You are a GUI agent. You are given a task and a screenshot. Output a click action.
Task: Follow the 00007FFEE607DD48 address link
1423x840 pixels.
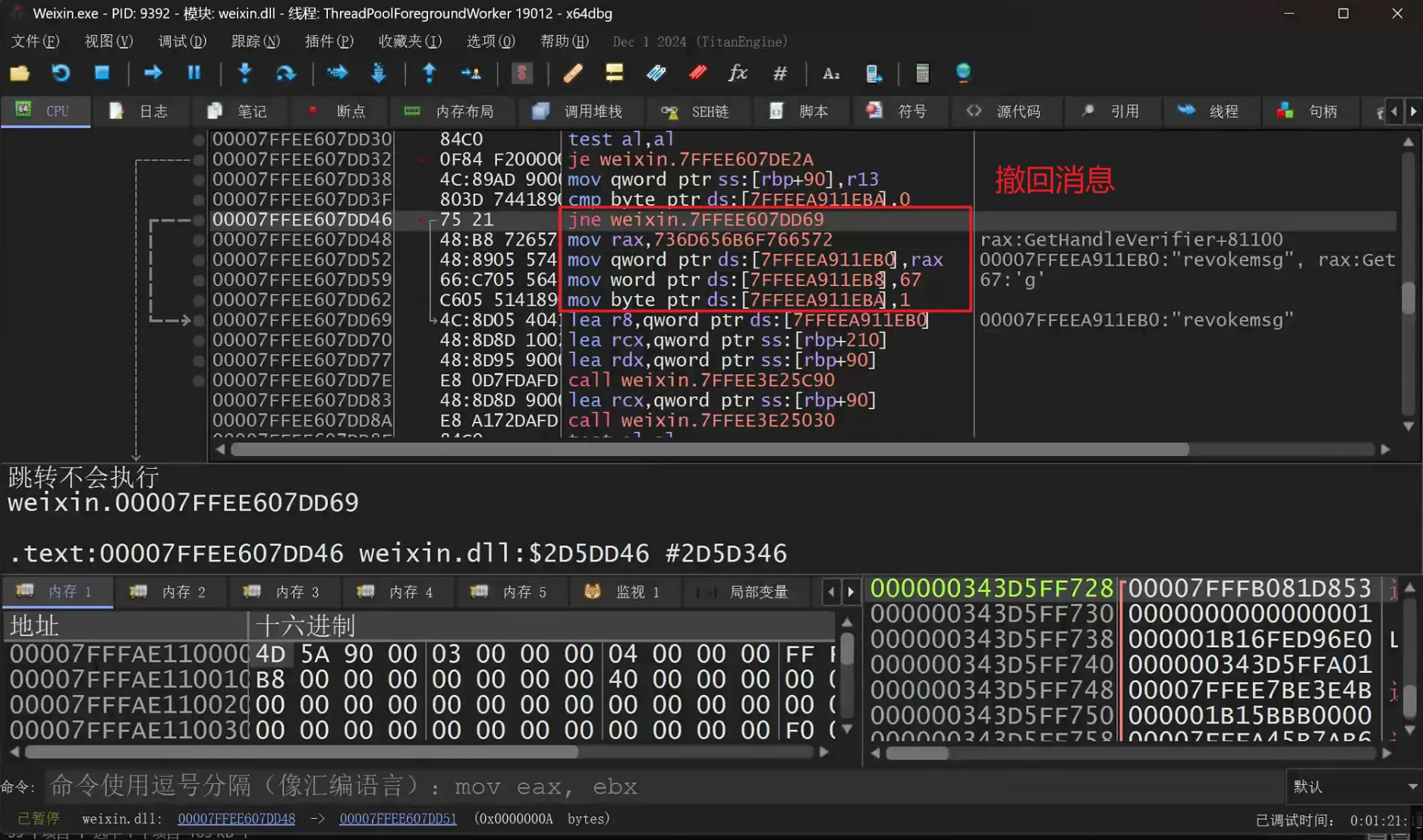pyautogui.click(x=236, y=819)
